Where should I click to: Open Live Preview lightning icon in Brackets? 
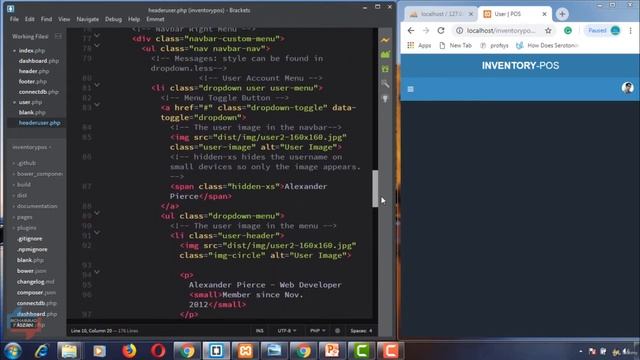click(385, 40)
